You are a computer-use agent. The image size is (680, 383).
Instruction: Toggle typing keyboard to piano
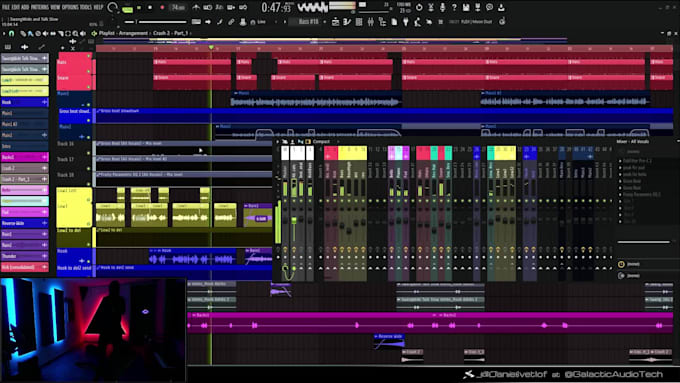196,22
